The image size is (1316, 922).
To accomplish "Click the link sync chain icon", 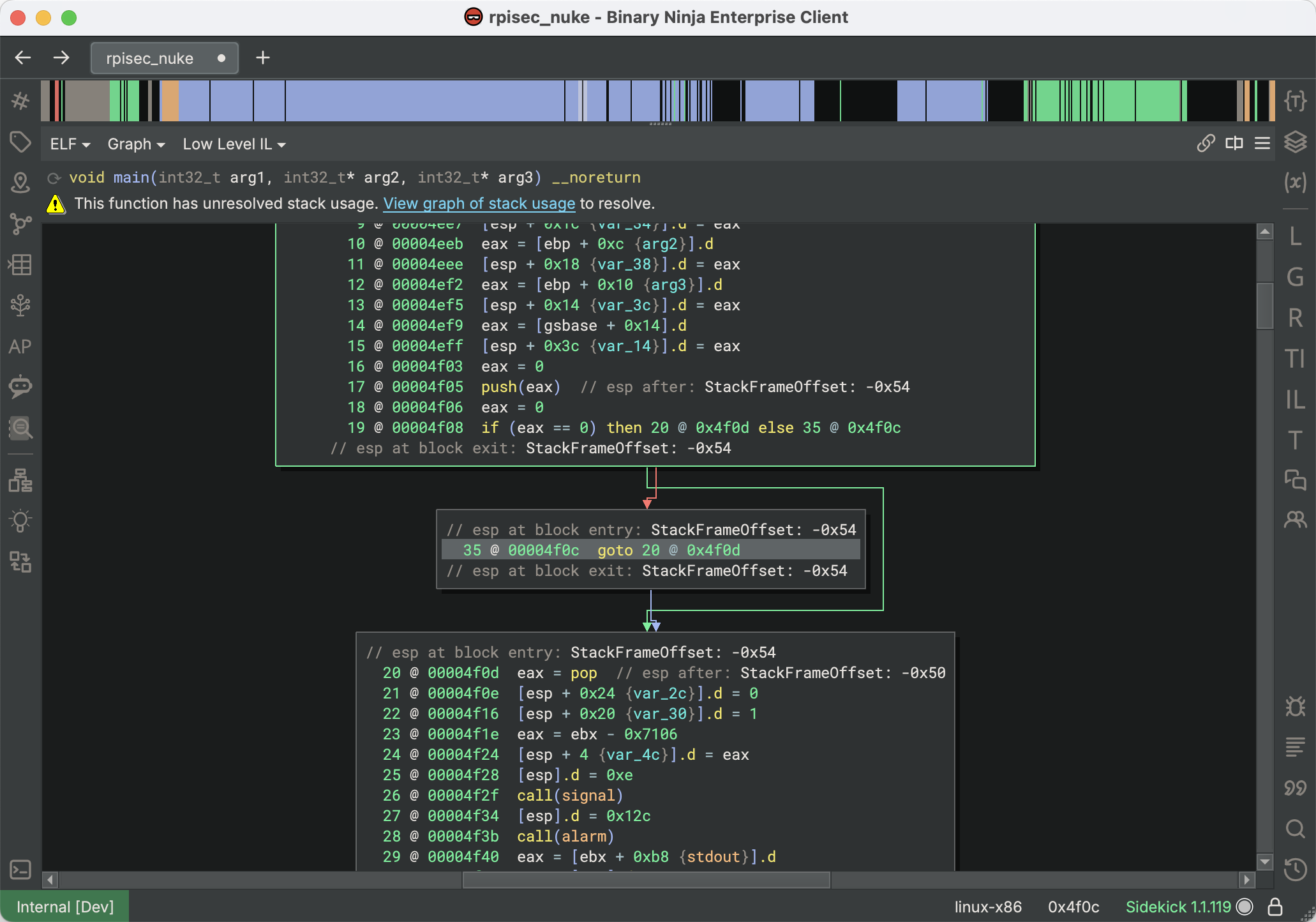I will point(1206,143).
